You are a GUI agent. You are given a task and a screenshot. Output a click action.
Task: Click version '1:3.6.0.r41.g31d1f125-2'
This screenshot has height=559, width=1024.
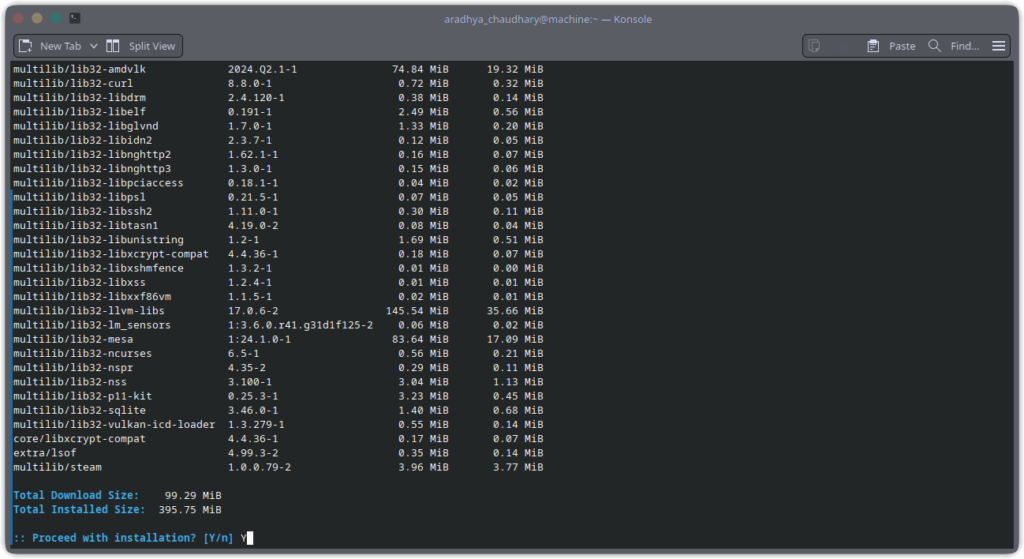click(300, 325)
